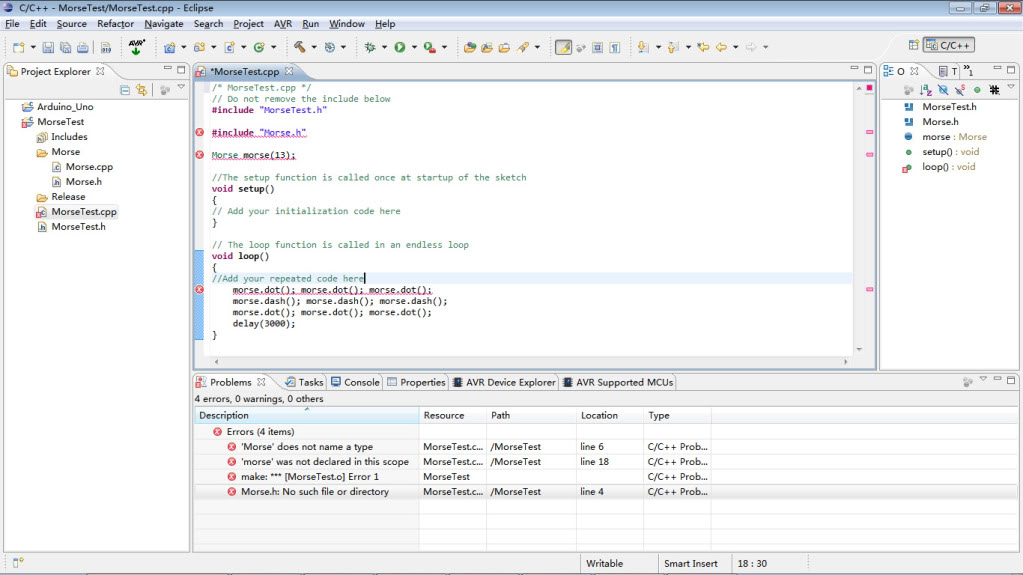
Task: Switch to C/C++ perspective button
Action: pyautogui.click(x=948, y=45)
